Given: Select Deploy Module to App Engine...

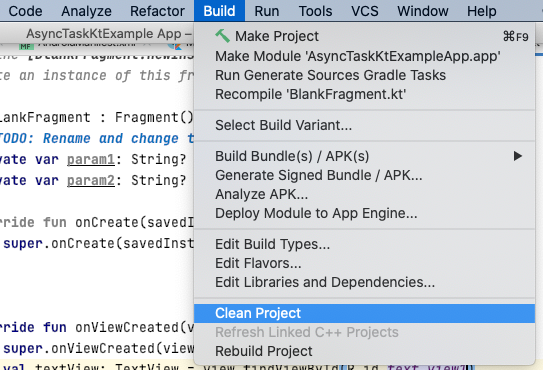Looking at the screenshot, I should point(364,213).
